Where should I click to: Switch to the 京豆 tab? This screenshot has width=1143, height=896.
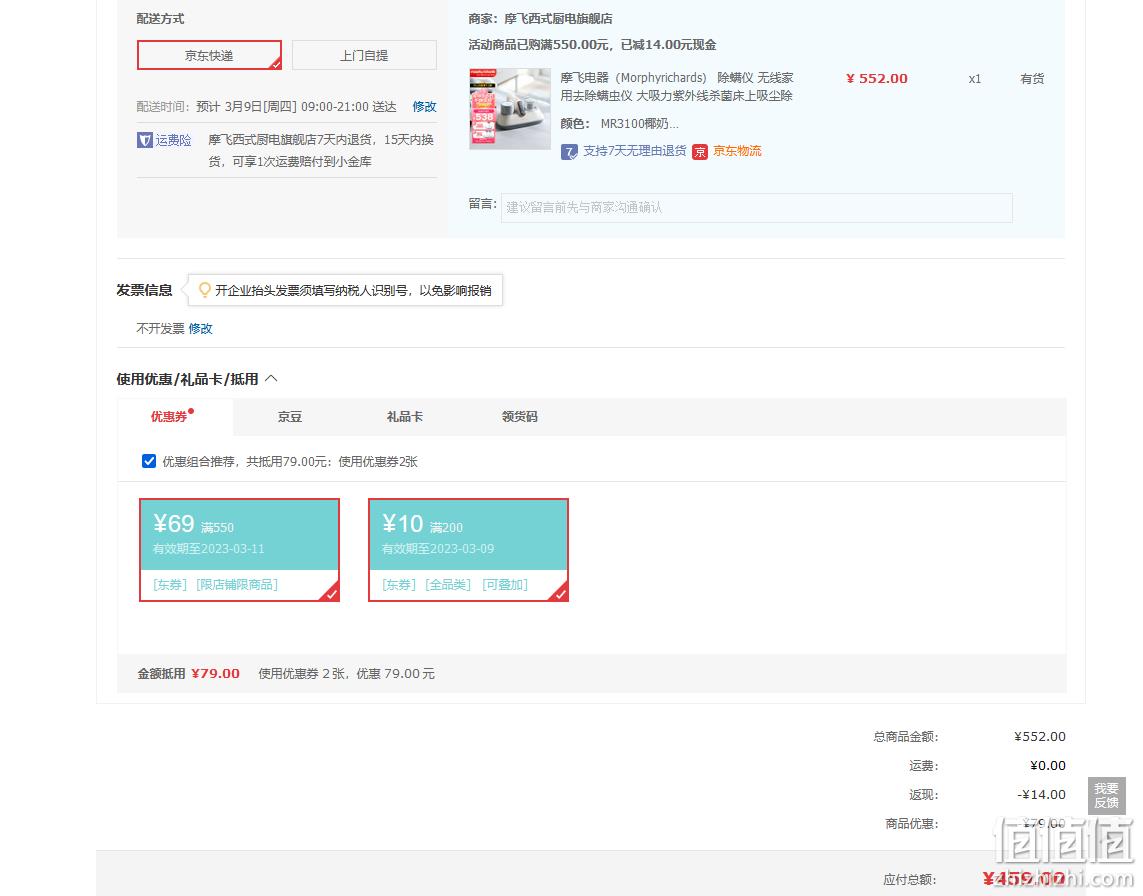(289, 417)
